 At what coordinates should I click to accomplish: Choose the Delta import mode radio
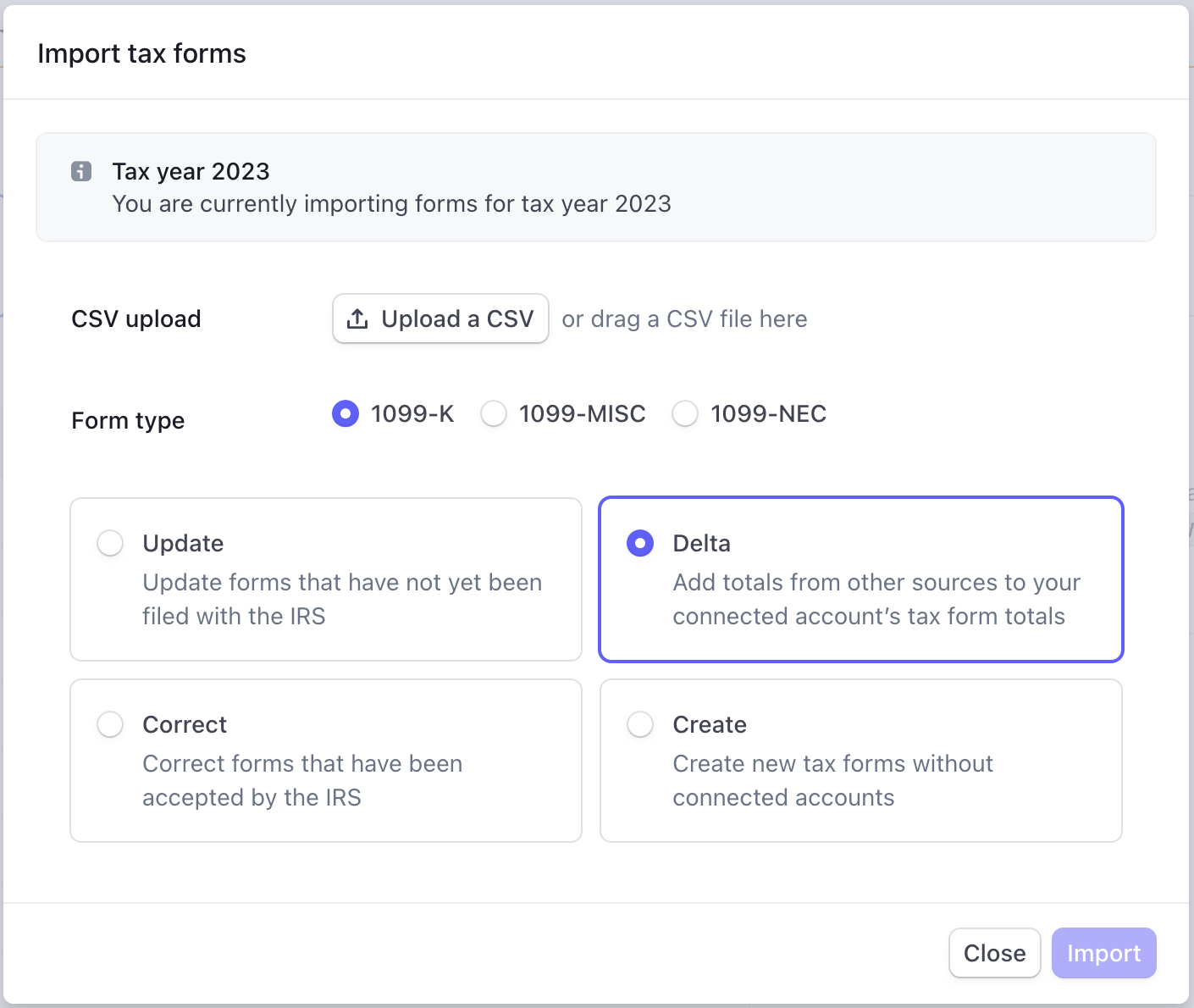[x=640, y=543]
